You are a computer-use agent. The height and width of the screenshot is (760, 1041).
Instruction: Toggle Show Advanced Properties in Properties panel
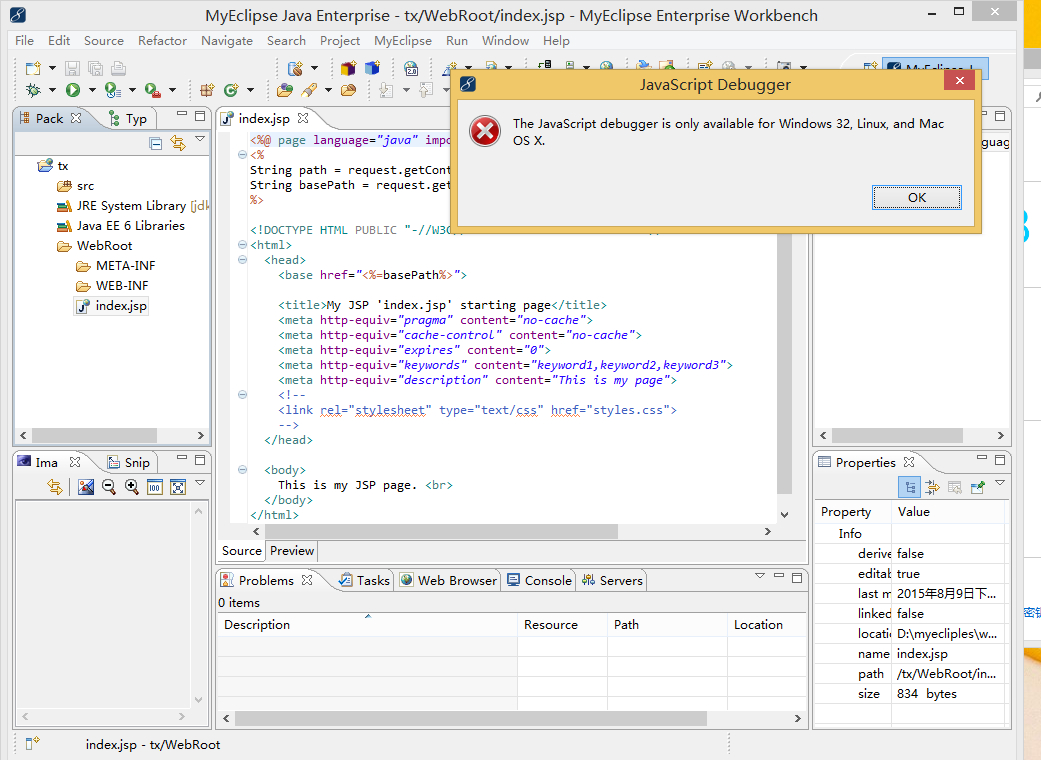click(x=932, y=487)
